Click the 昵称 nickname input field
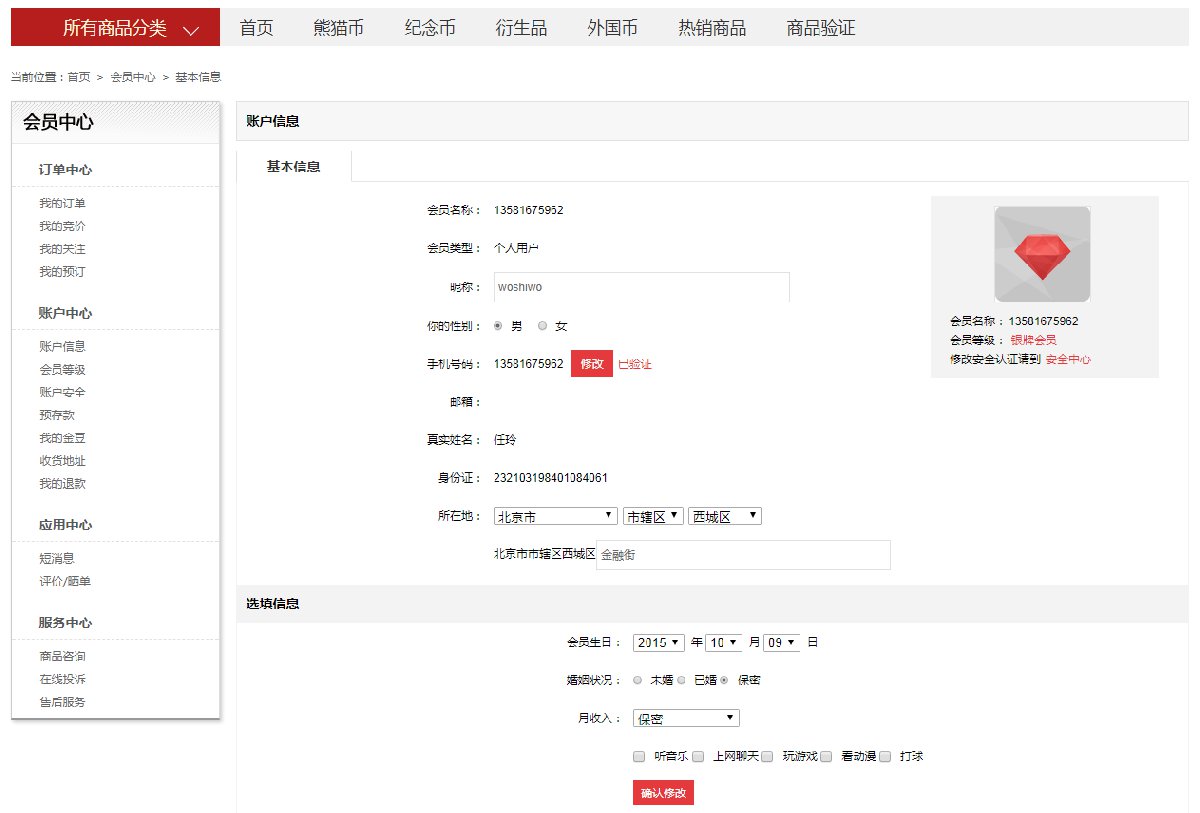 pyautogui.click(x=641, y=287)
